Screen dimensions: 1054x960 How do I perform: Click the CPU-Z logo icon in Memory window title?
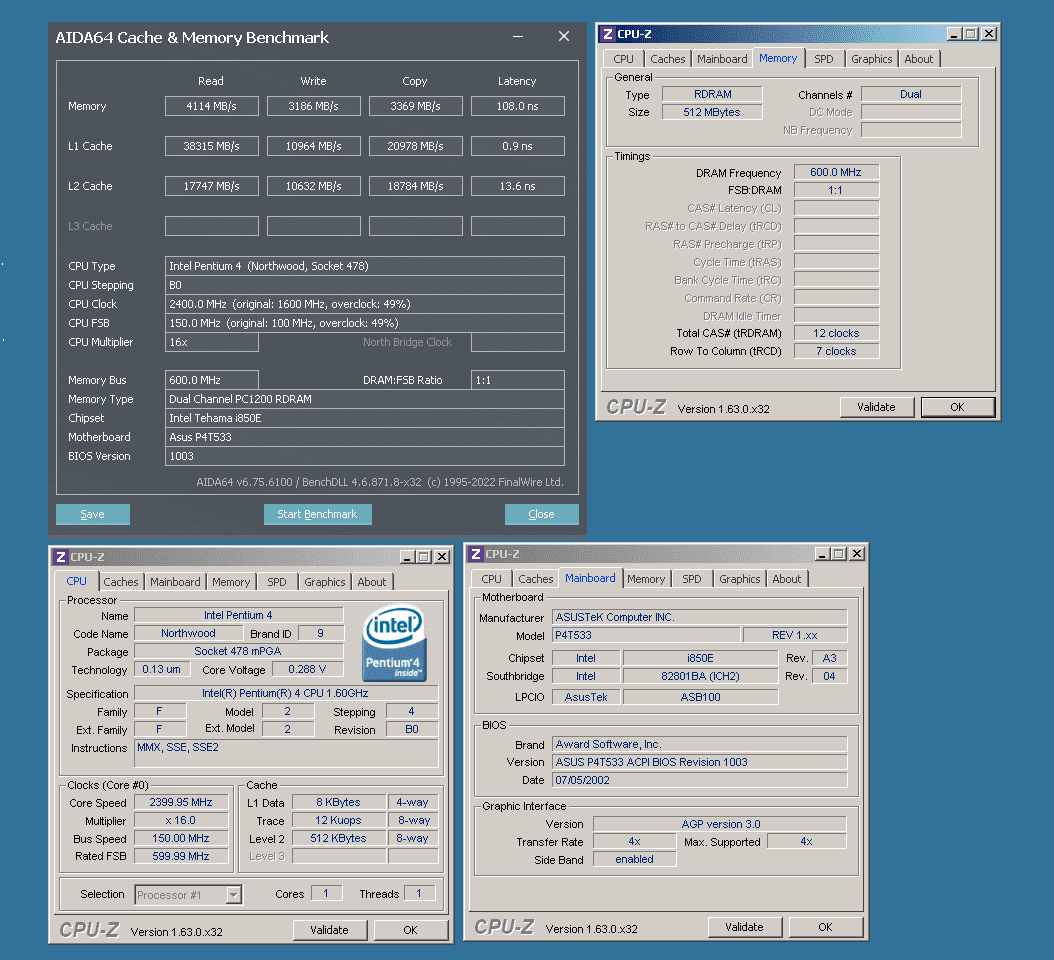pyautogui.click(x=608, y=34)
